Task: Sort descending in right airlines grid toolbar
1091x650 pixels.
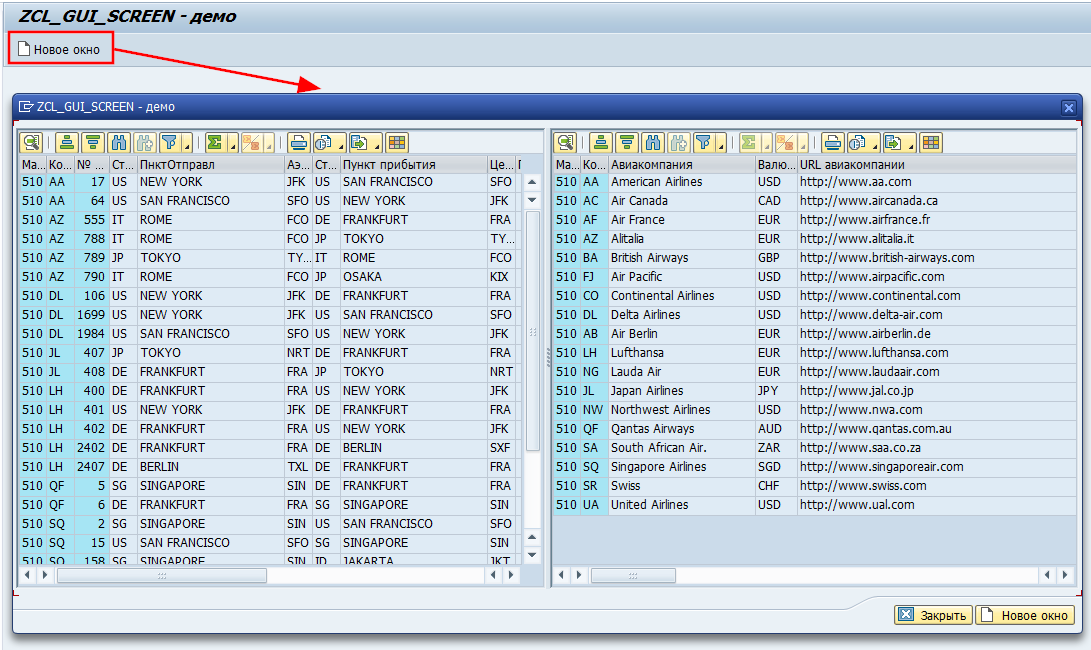Action: tap(627, 143)
